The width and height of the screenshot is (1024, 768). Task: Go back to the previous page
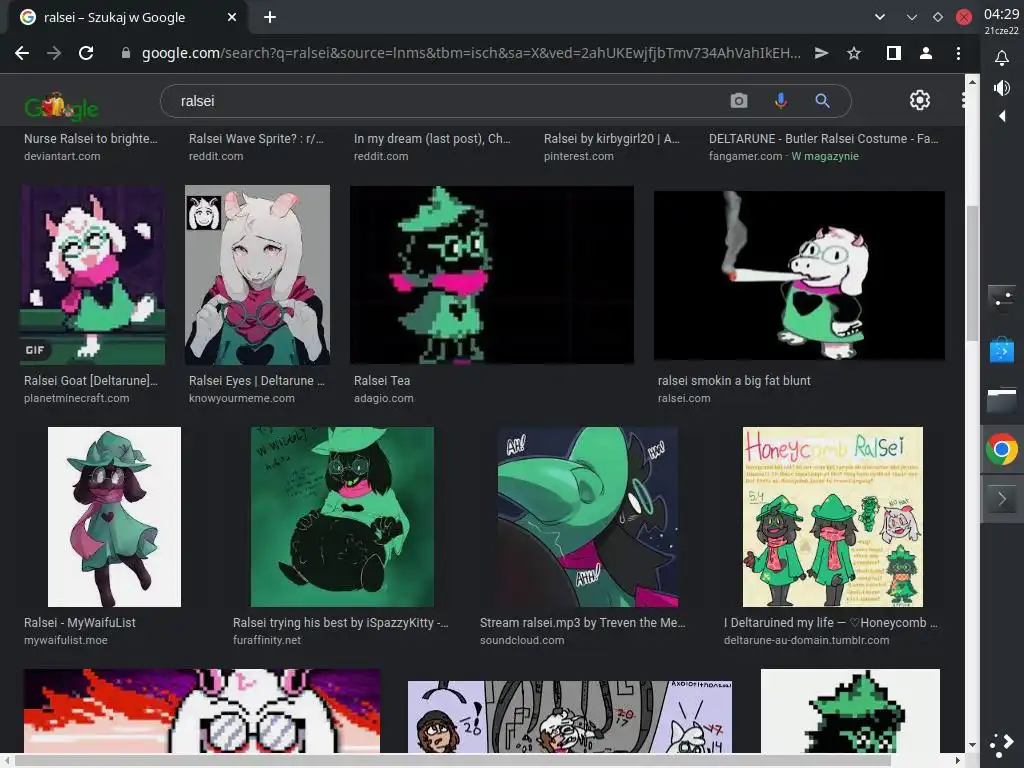22,54
